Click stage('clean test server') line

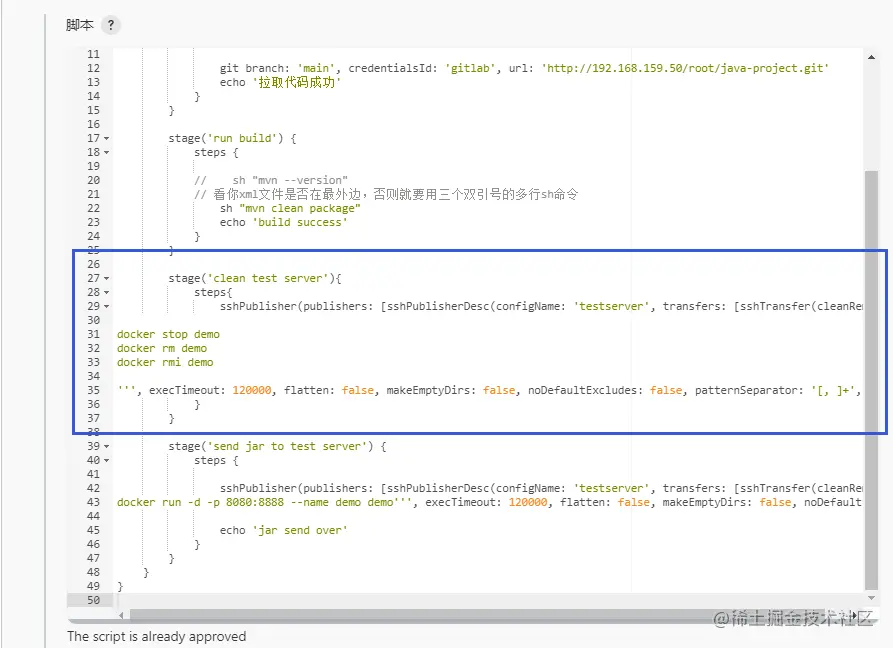[255, 278]
